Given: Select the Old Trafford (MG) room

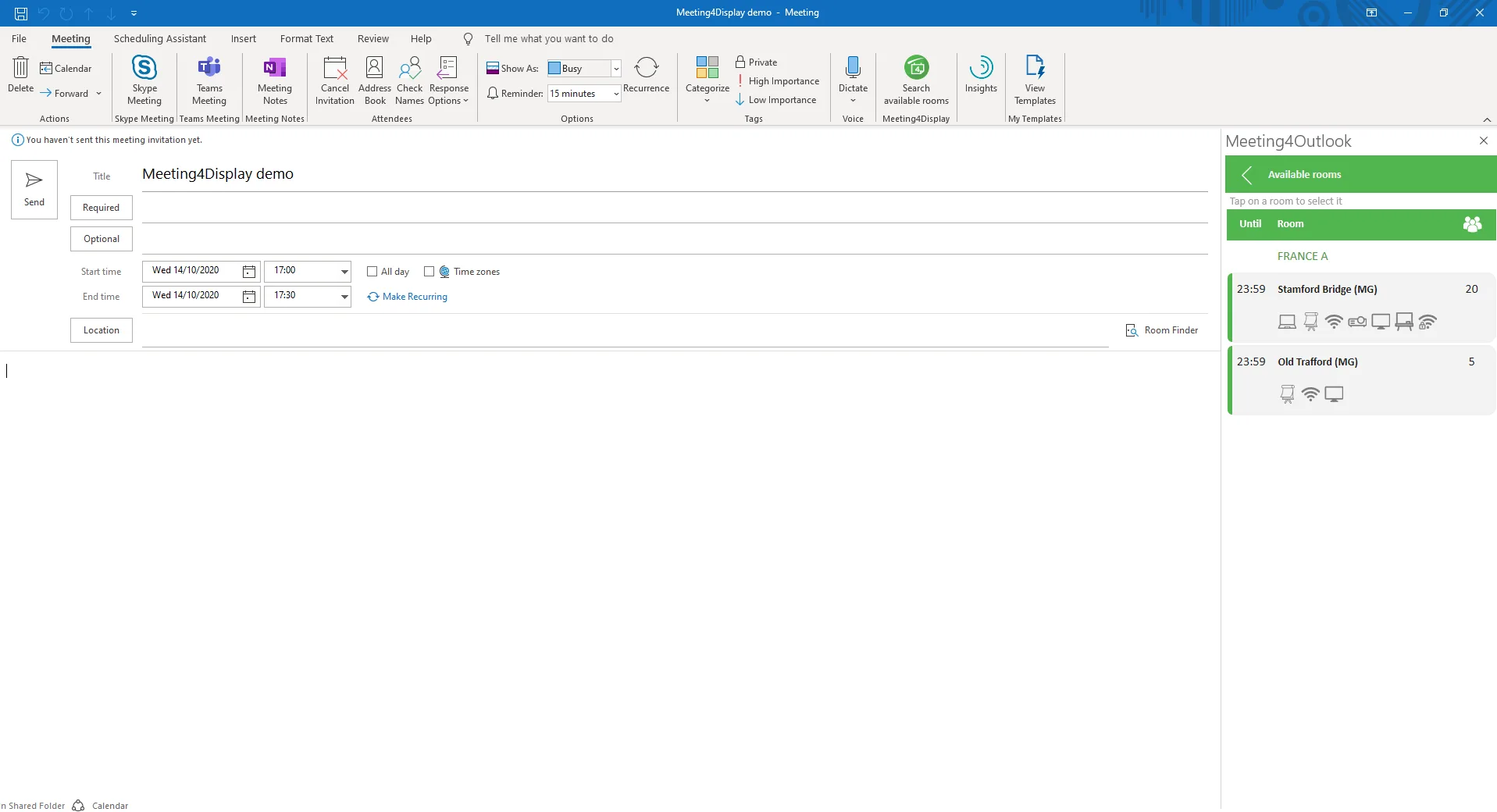Looking at the screenshot, I should [1360, 379].
